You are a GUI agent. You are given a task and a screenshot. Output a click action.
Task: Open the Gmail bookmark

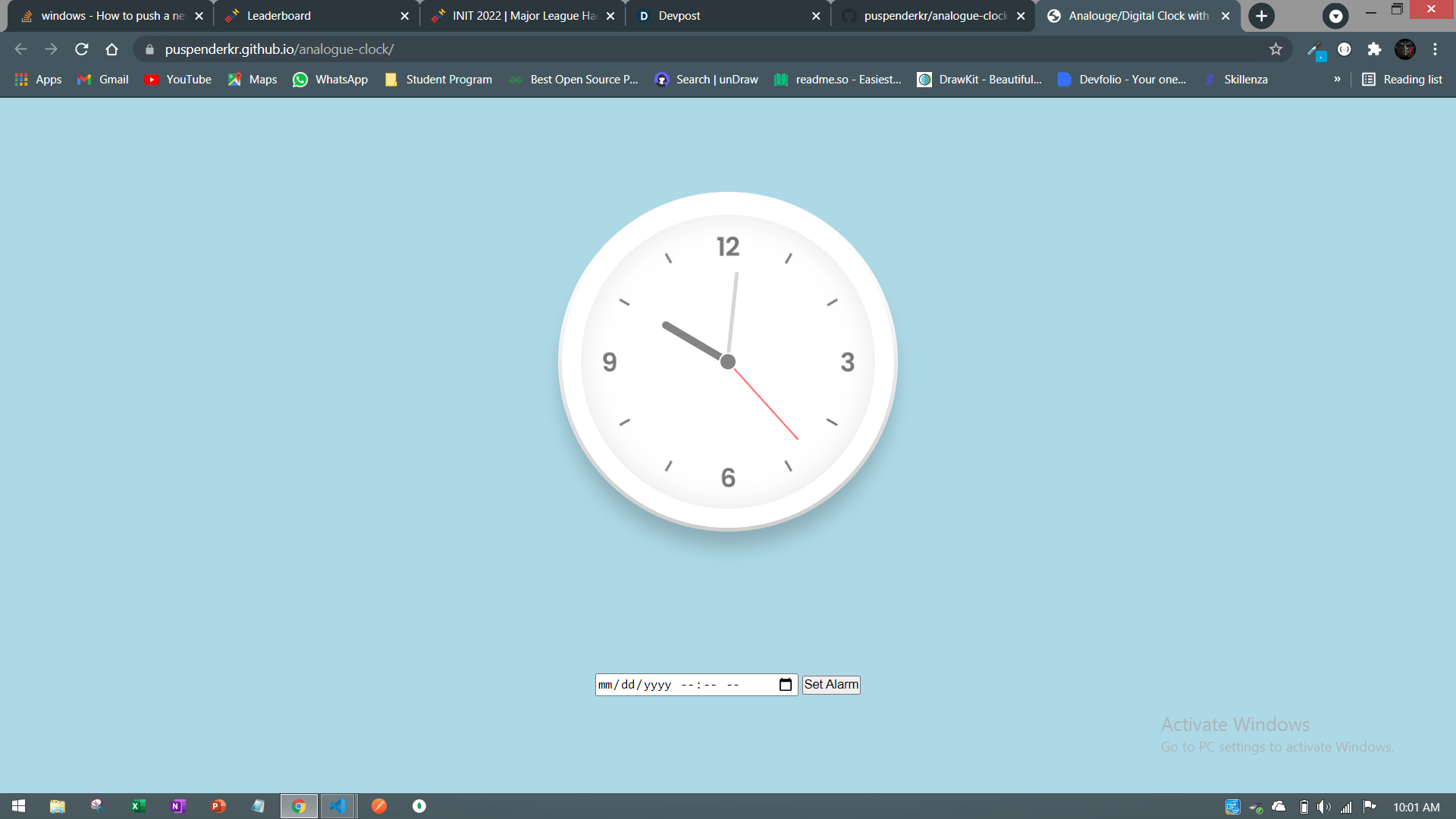tap(102, 79)
